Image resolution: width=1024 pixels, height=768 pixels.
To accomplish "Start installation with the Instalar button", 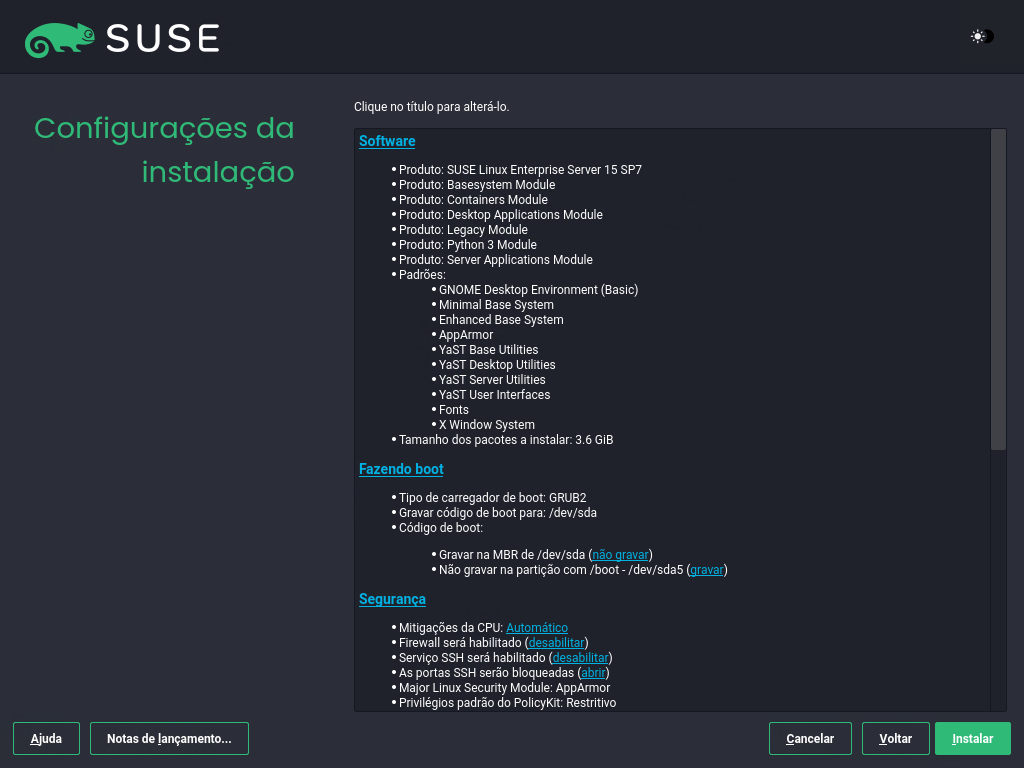I will (972, 739).
